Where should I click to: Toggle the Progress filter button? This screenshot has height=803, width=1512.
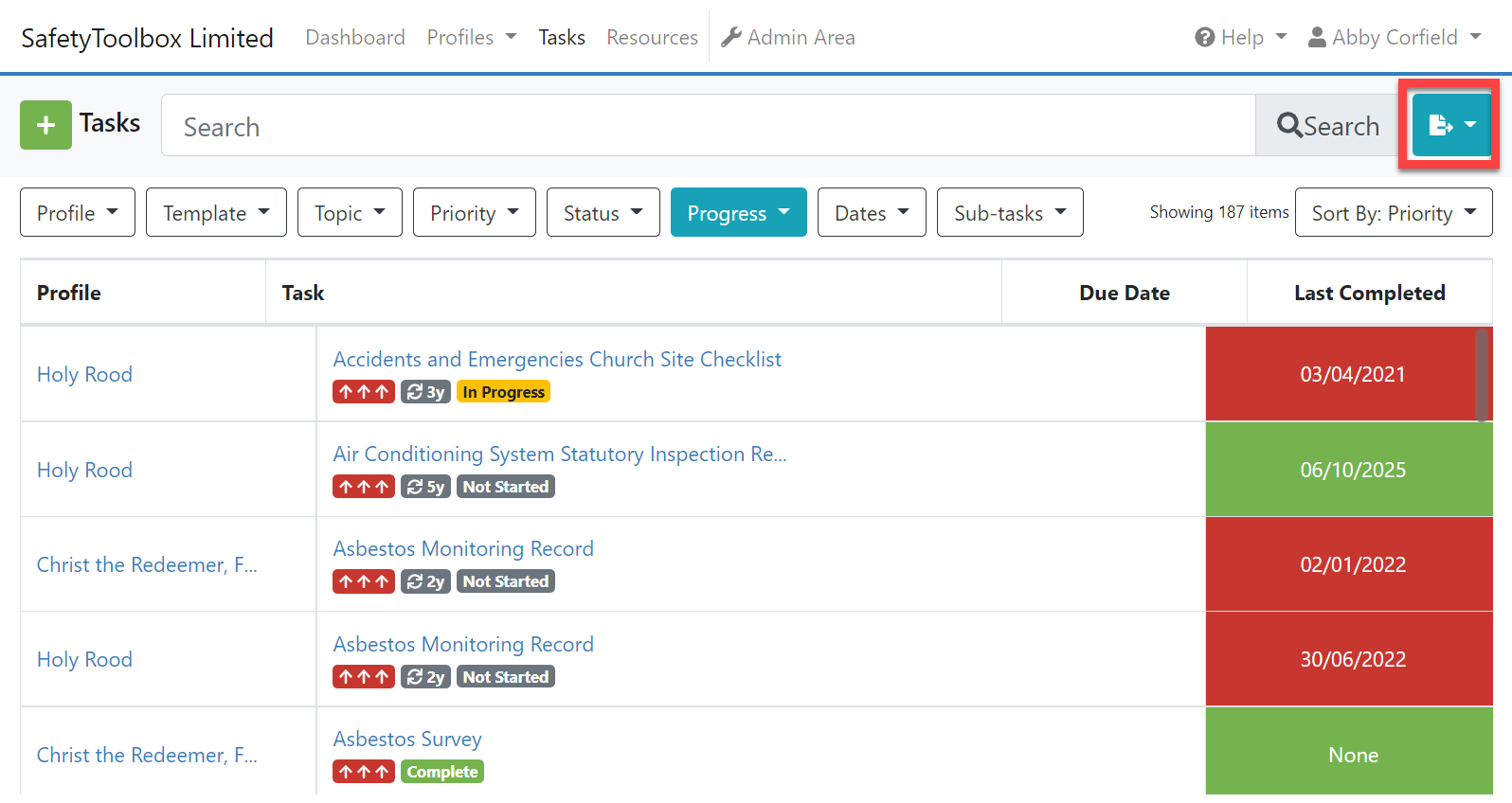[738, 213]
